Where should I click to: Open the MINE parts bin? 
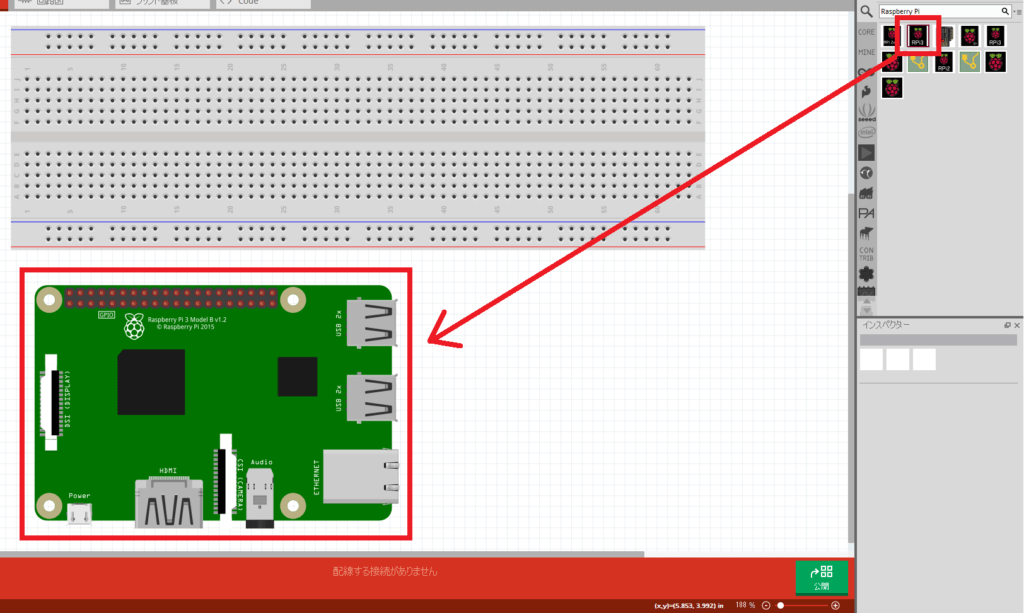pyautogui.click(x=866, y=52)
